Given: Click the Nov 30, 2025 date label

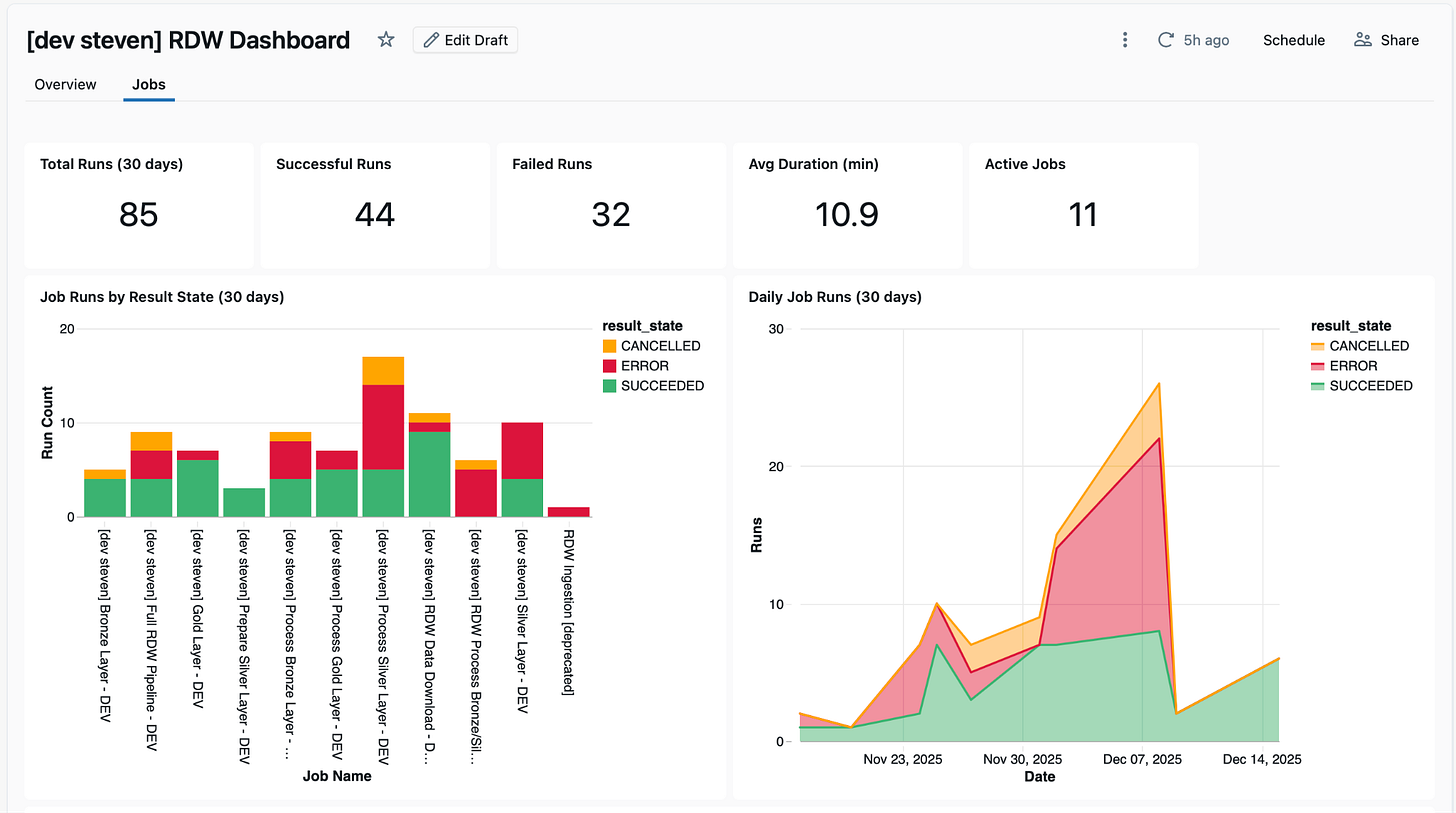Looking at the screenshot, I should click(1022, 760).
